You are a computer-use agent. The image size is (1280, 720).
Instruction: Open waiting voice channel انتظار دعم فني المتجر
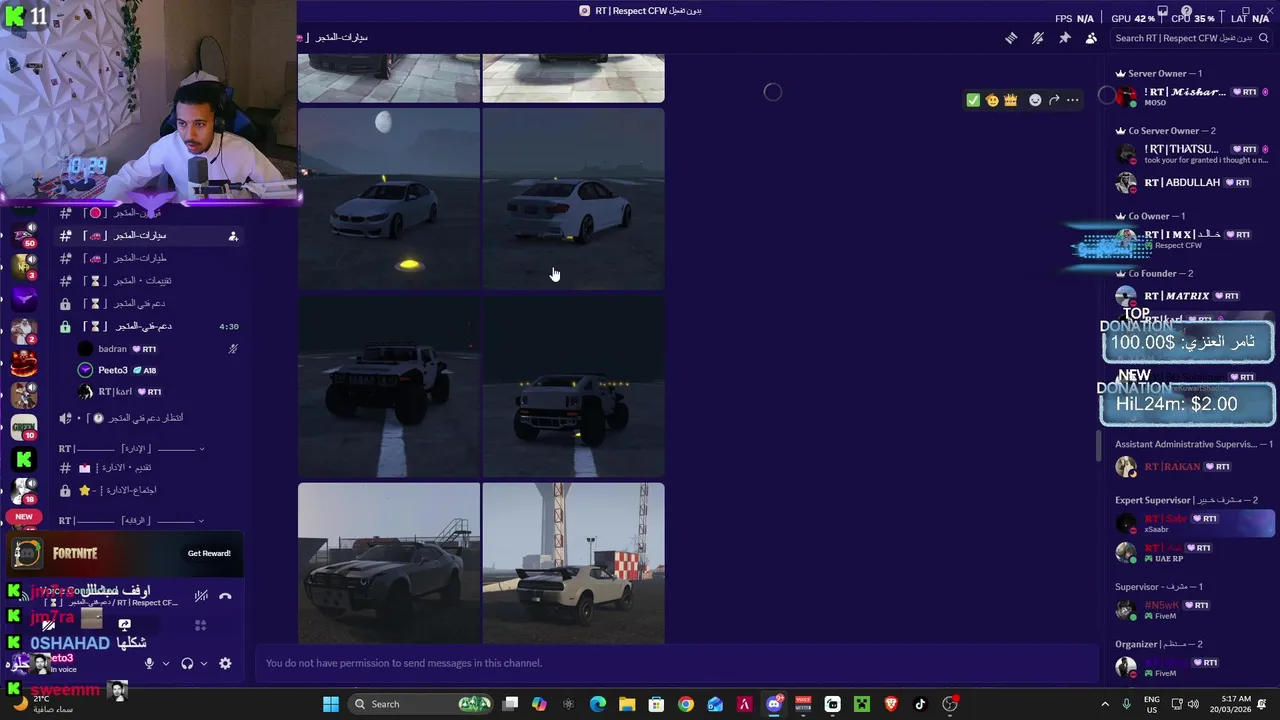150,418
